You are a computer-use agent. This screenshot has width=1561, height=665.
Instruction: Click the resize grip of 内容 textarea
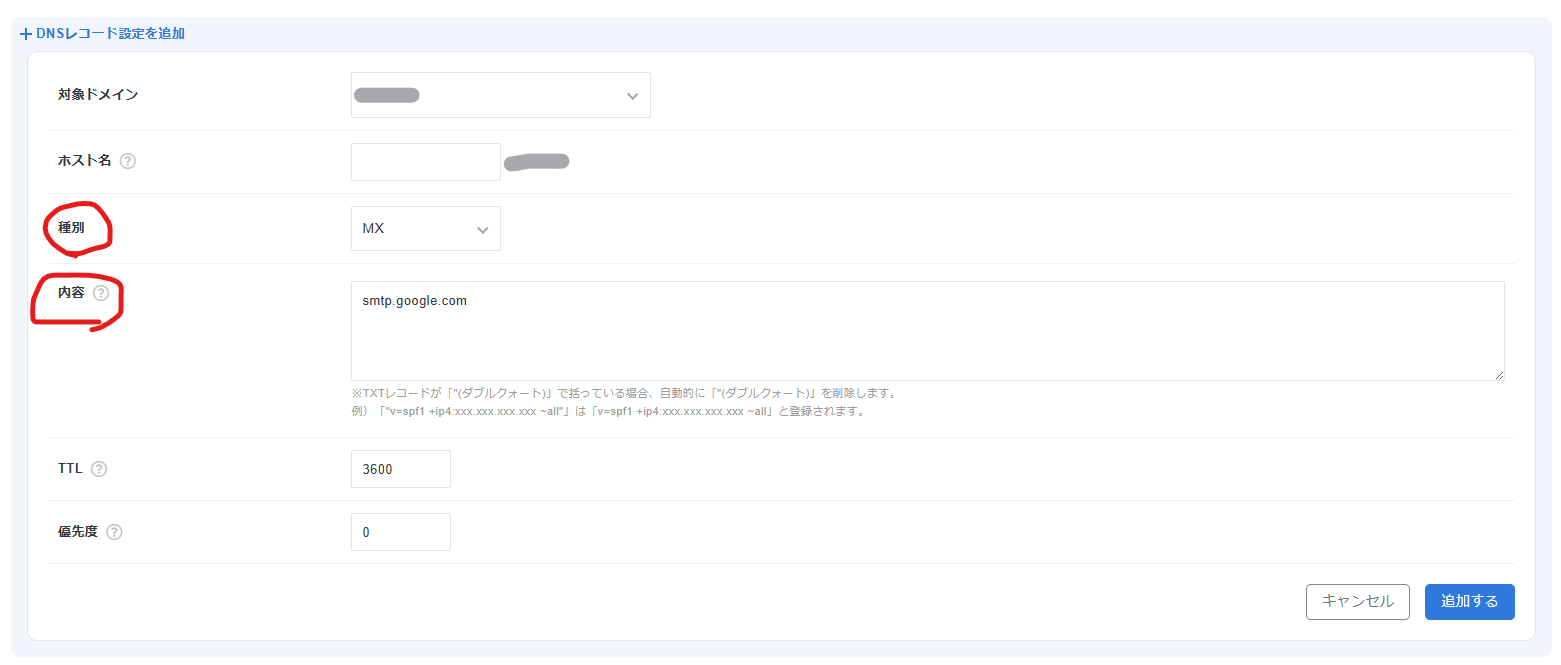[x=1498, y=374]
